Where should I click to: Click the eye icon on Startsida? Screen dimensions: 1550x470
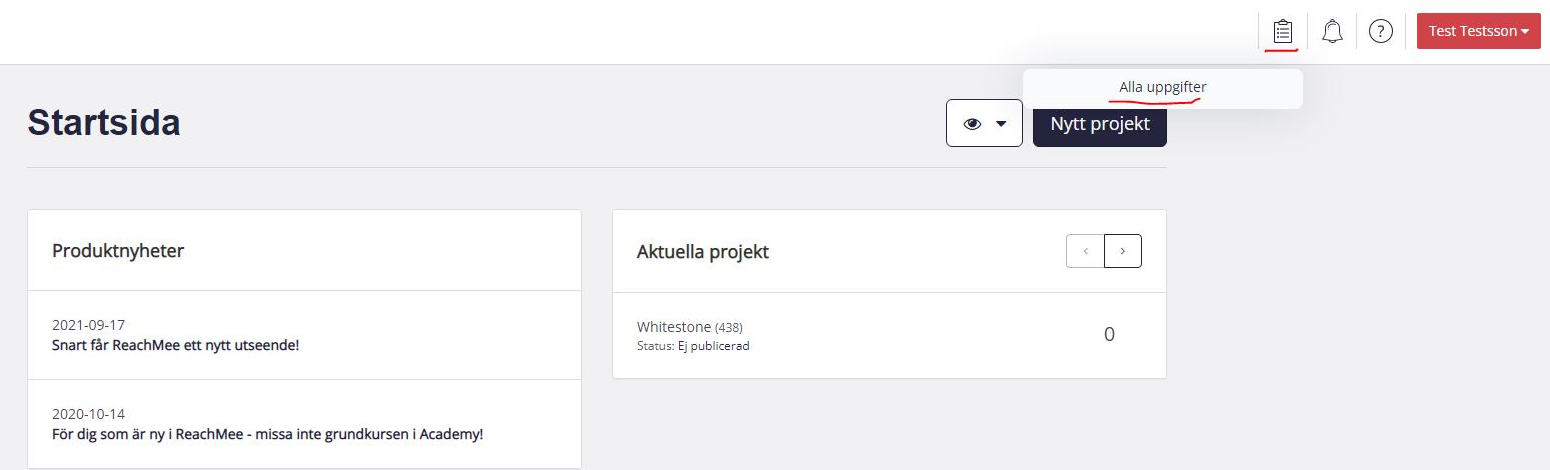point(972,124)
